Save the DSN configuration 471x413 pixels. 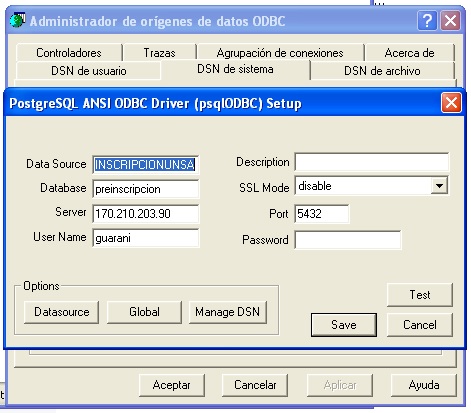(x=344, y=325)
